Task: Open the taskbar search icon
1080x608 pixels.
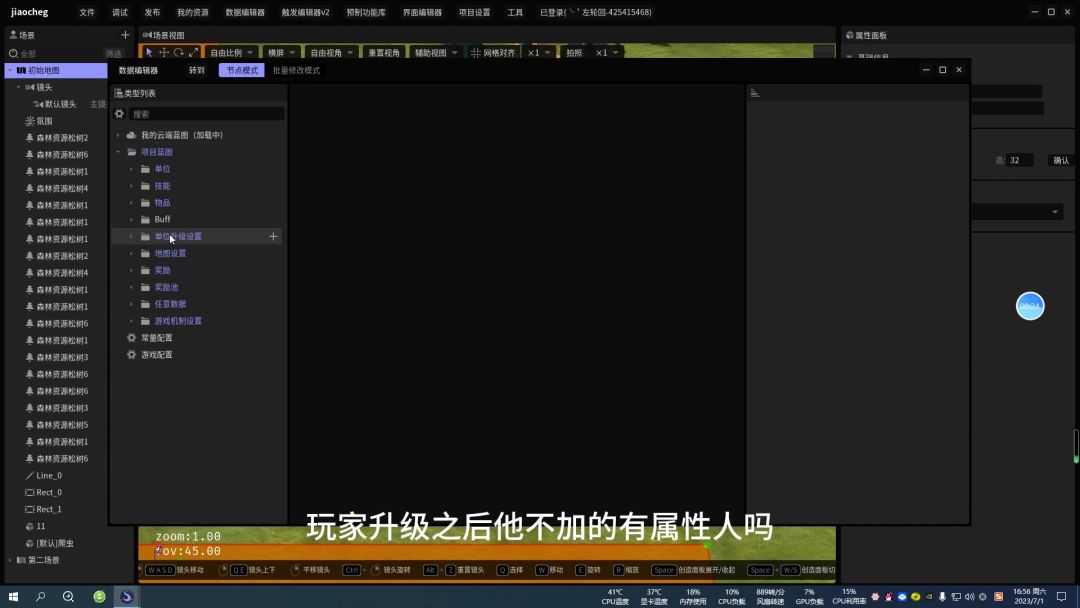Action: pyautogui.click(x=41, y=596)
